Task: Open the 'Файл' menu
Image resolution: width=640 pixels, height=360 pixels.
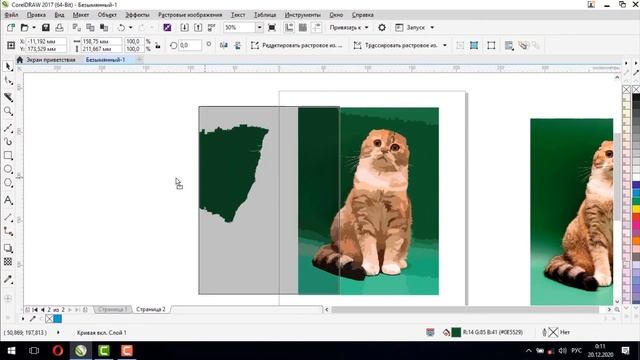Action: (11, 15)
